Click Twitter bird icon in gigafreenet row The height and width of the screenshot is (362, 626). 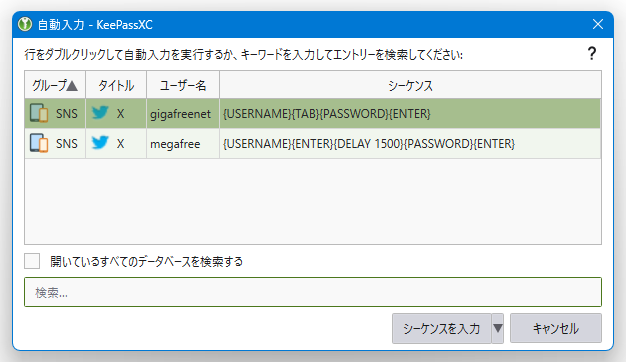[100, 113]
